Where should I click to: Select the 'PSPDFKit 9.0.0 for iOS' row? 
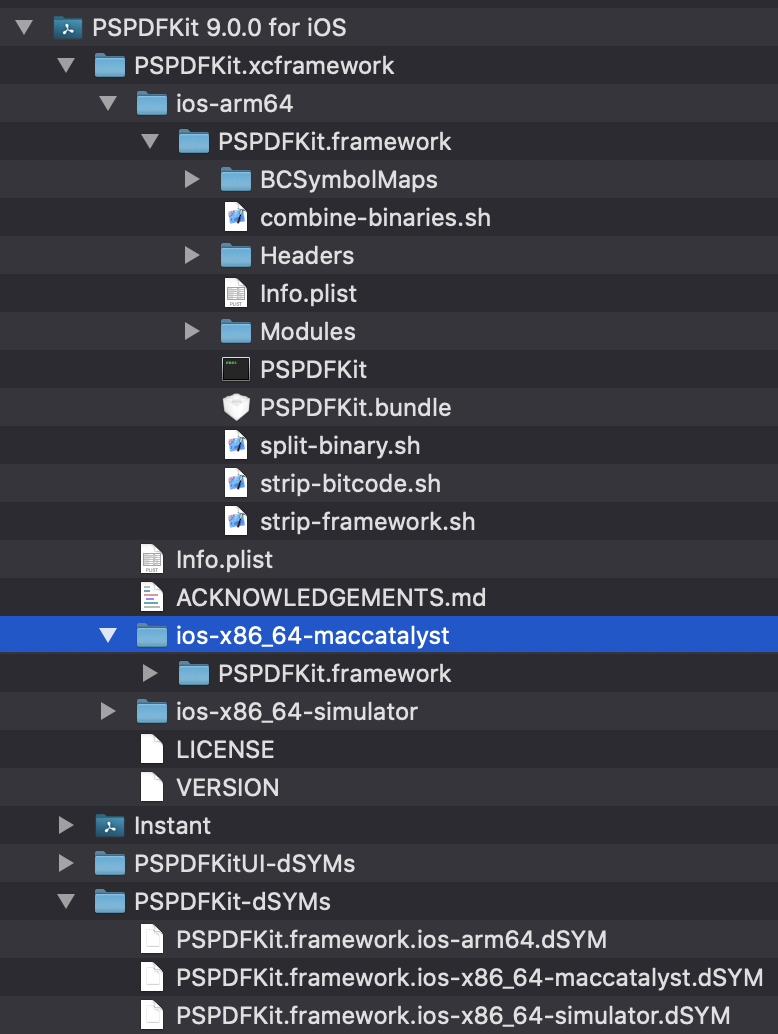pos(389,27)
